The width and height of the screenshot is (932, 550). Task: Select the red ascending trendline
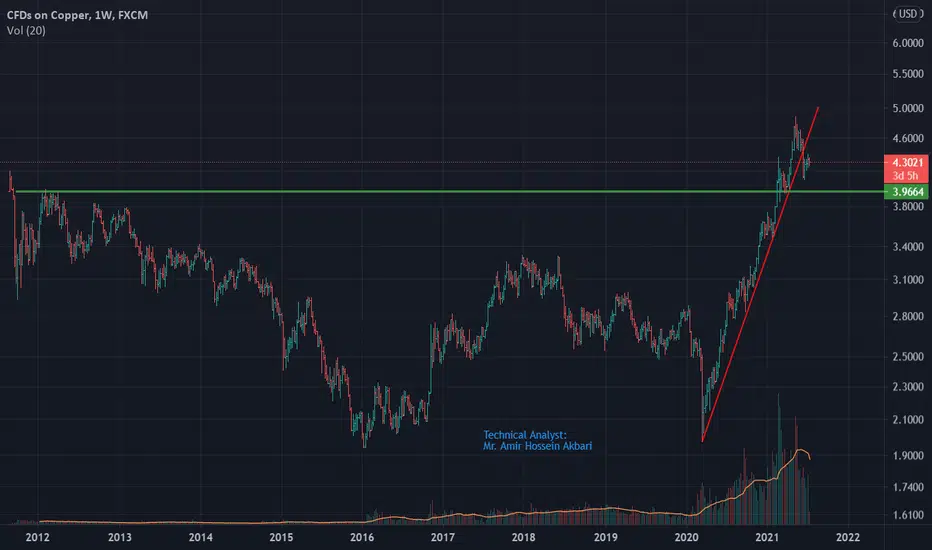click(761, 275)
